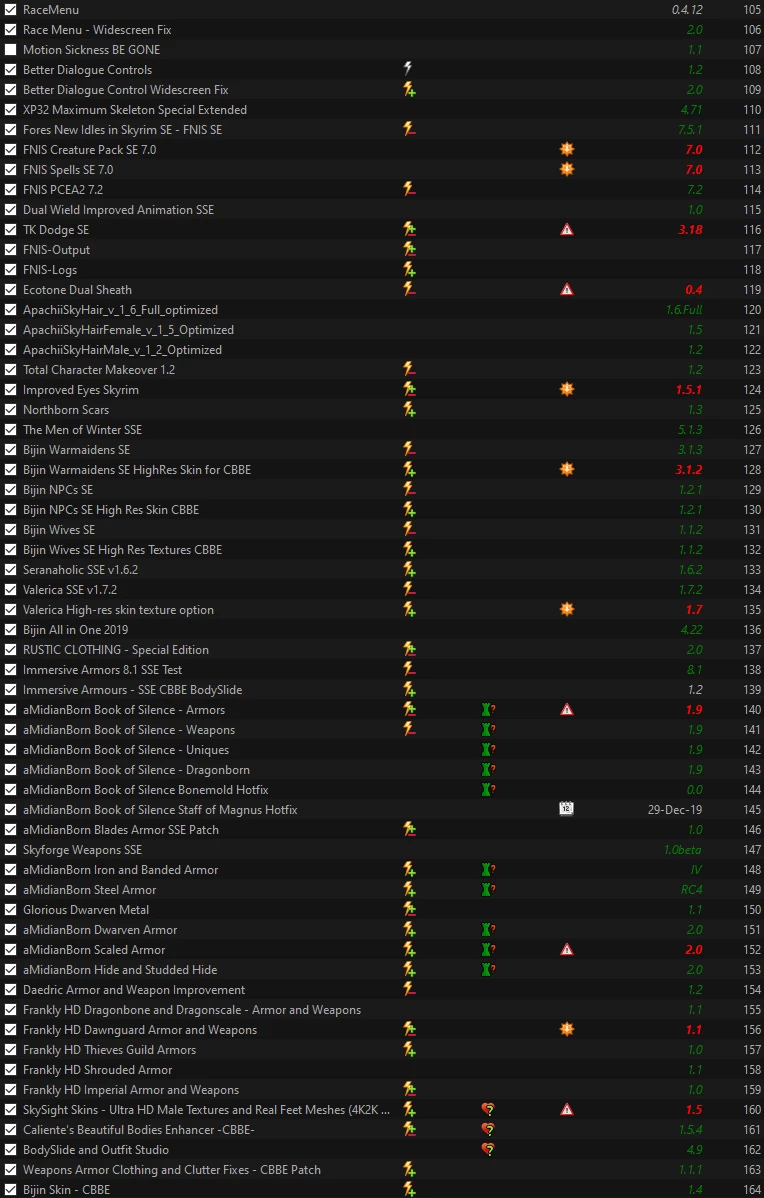
Task: Select the Race Menu - Widescreen Fix mod name
Action: click(x=97, y=30)
